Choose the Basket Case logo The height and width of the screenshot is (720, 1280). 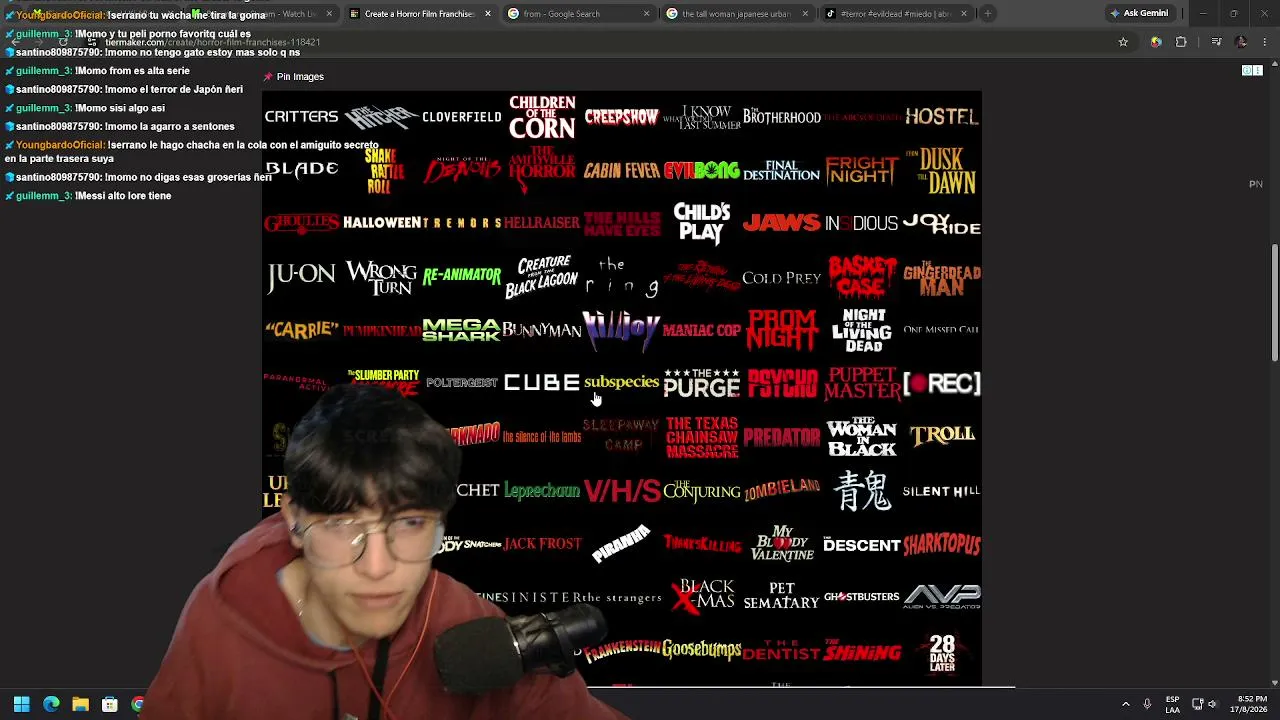862,276
